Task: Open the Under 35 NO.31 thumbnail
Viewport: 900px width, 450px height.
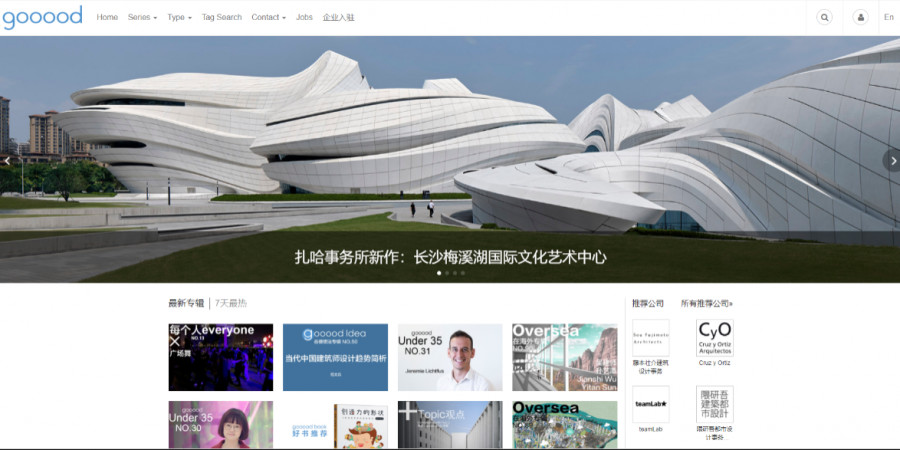Action: (450, 357)
